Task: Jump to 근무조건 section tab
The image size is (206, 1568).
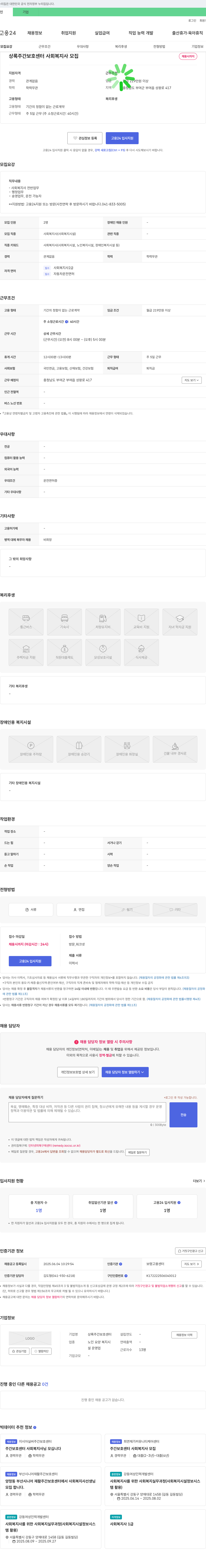Action: pyautogui.click(x=44, y=46)
